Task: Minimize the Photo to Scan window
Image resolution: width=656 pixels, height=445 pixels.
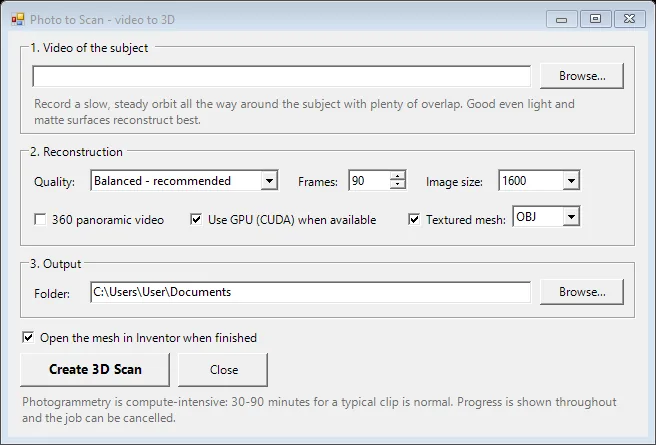Action: coord(561,19)
